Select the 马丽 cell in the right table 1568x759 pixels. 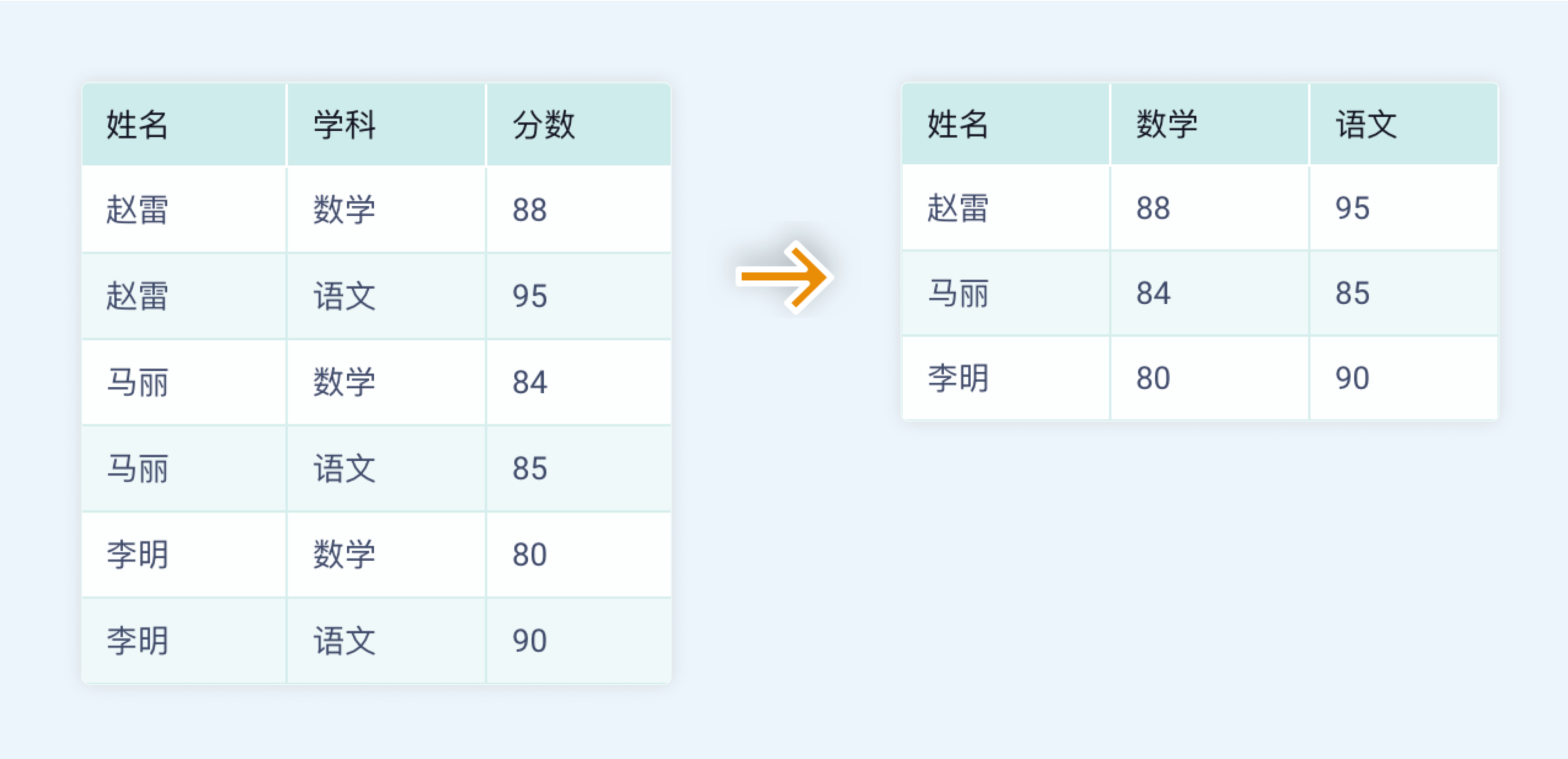(957, 294)
